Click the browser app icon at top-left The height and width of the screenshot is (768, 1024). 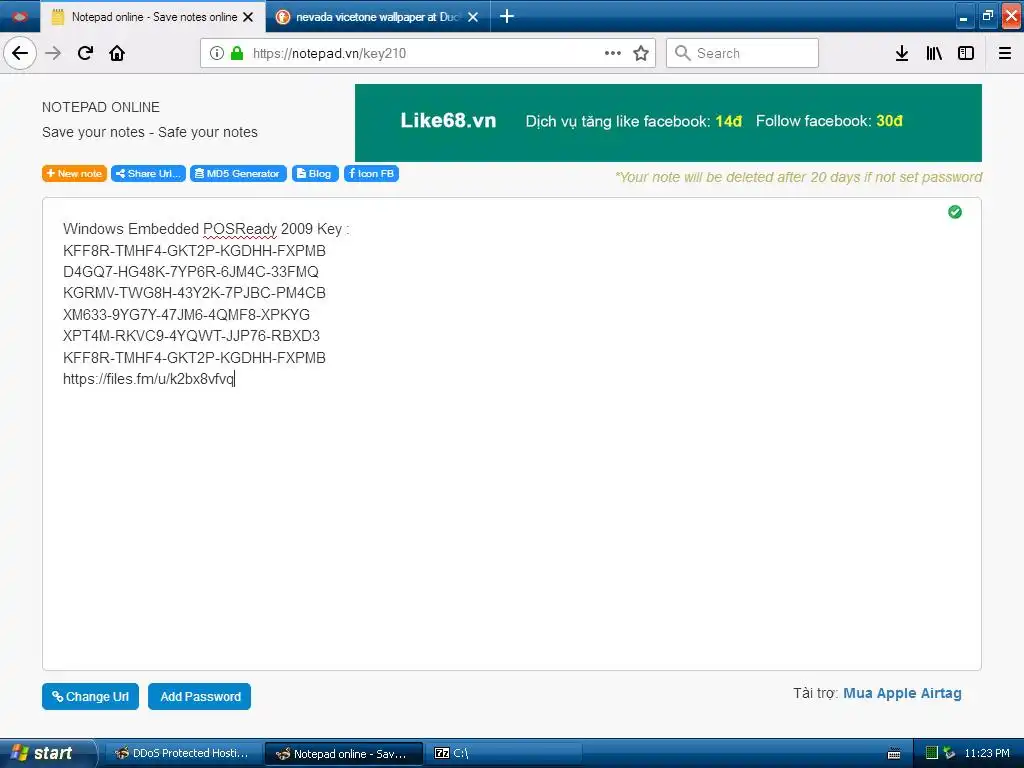click(x=20, y=16)
